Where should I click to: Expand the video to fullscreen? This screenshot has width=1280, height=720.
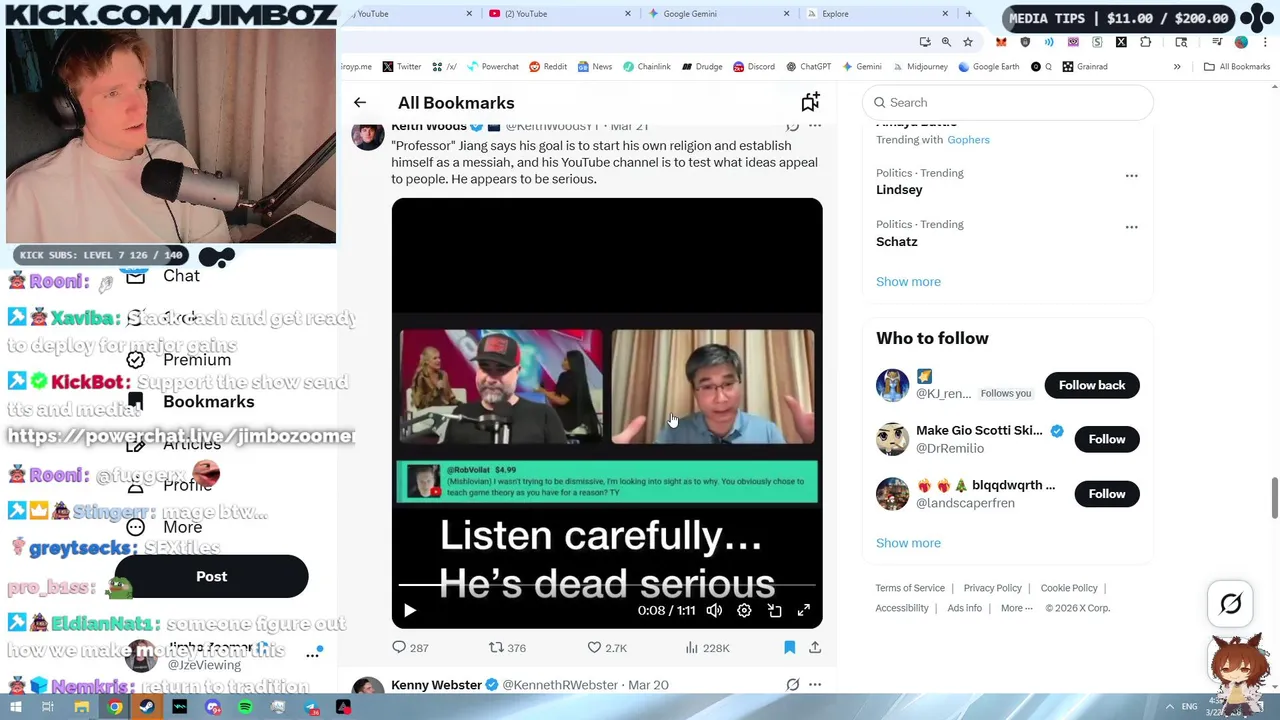pos(804,610)
